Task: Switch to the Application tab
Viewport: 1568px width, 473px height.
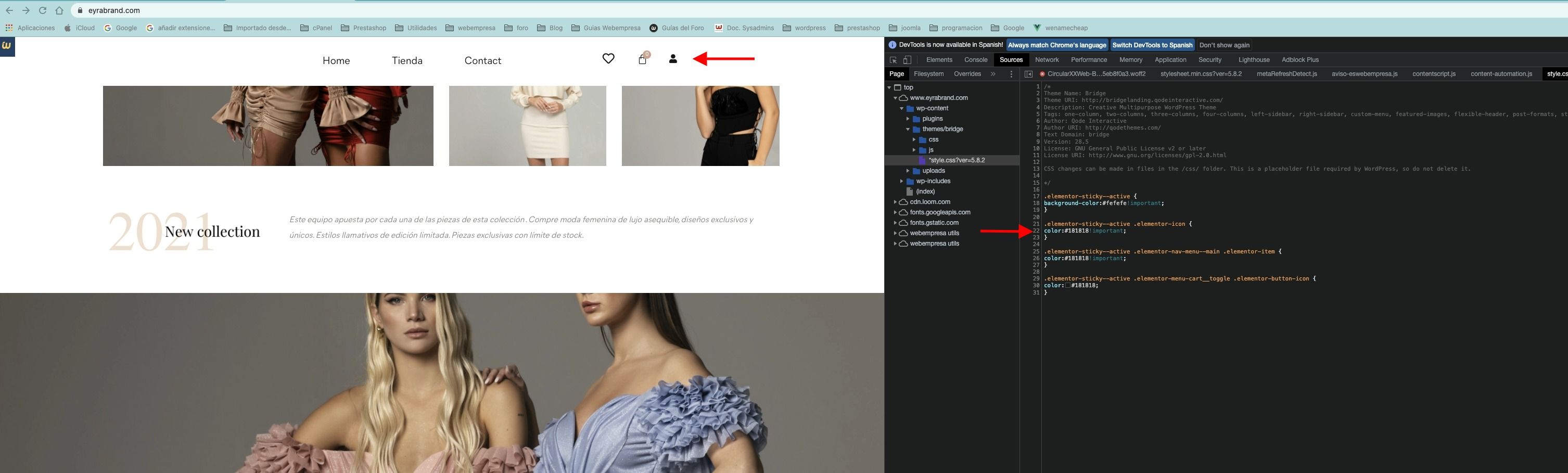Action: [1170, 60]
